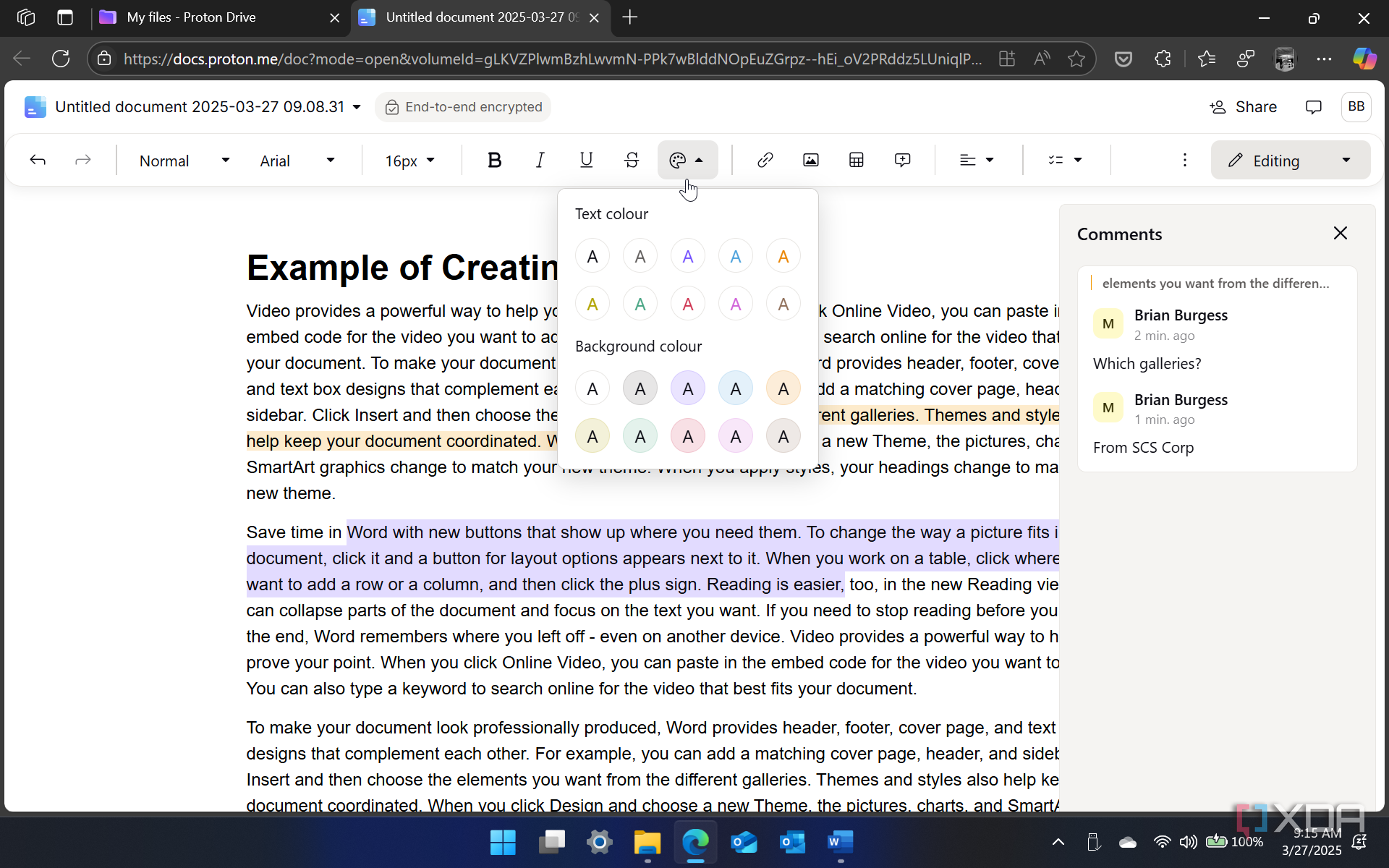1389x868 pixels.
Task: Close the colour palette dropdown button
Action: coord(687,161)
